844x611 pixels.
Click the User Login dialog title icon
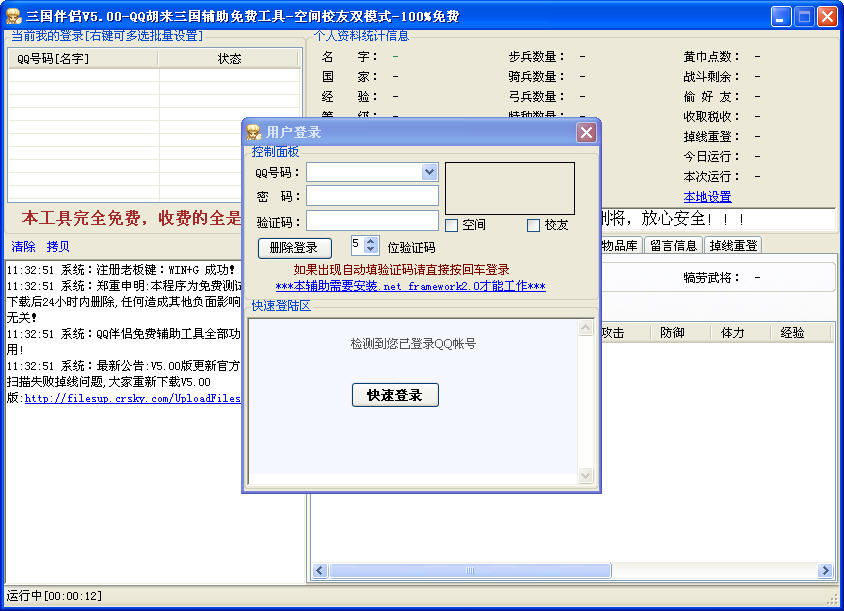coord(254,132)
